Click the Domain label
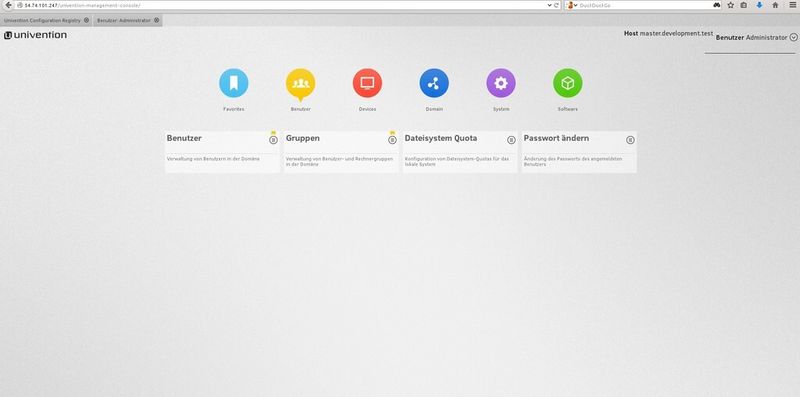Image resolution: width=800 pixels, height=397 pixels. click(x=434, y=109)
